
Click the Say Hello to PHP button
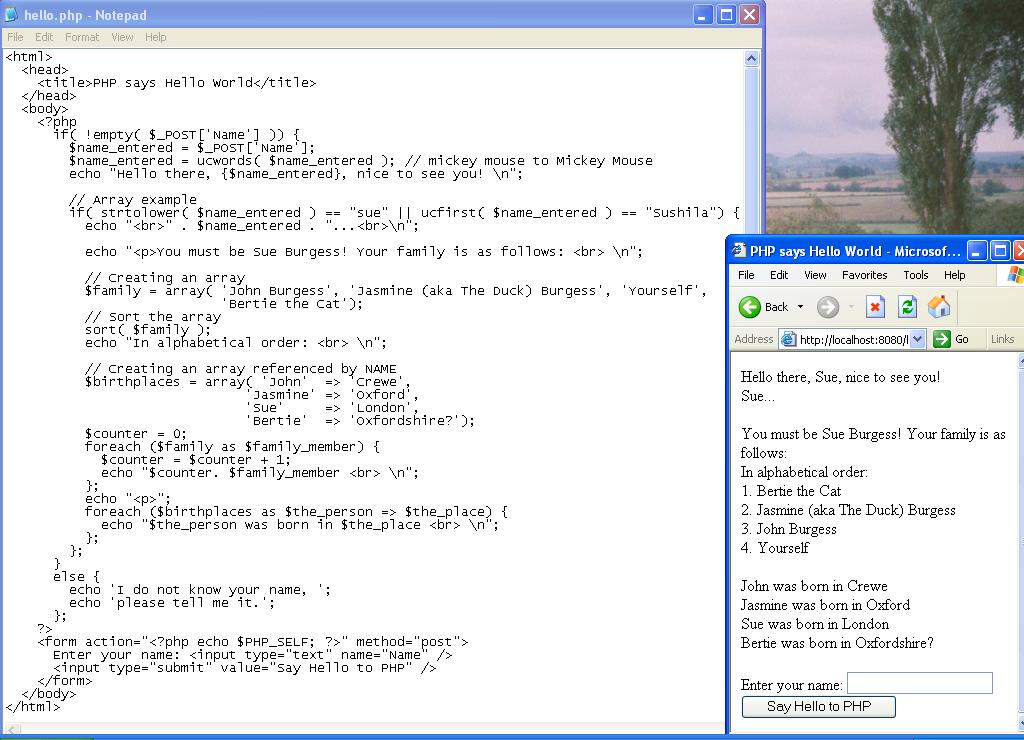point(818,706)
